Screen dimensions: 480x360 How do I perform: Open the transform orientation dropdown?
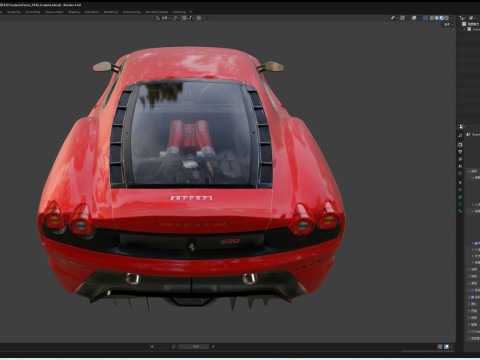pyautogui.click(x=166, y=18)
